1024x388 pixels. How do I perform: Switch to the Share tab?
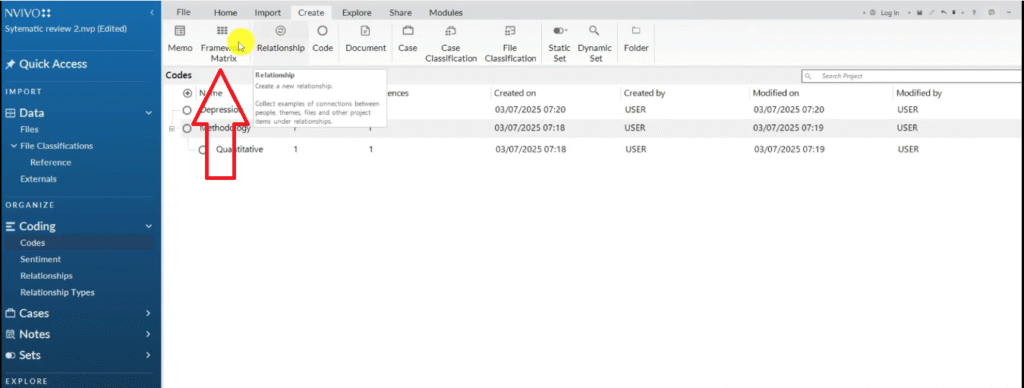pos(400,12)
